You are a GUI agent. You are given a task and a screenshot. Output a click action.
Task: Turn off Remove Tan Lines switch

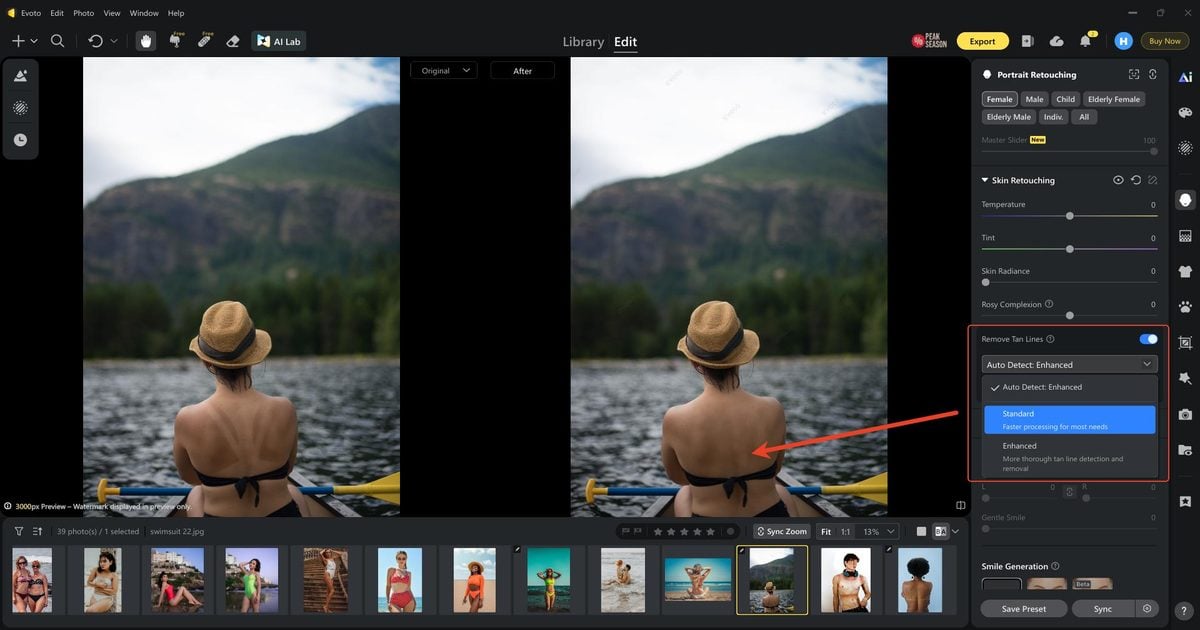[x=1148, y=339]
